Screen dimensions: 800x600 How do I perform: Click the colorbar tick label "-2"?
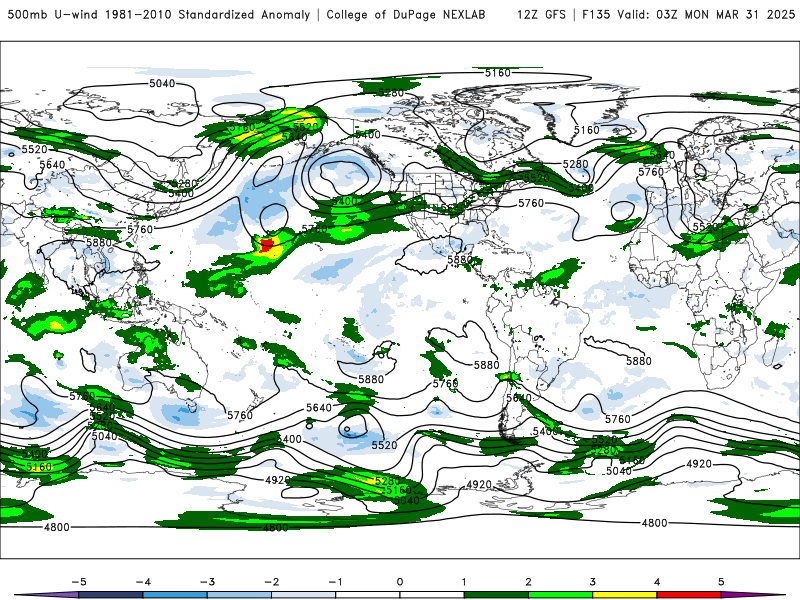click(x=271, y=582)
